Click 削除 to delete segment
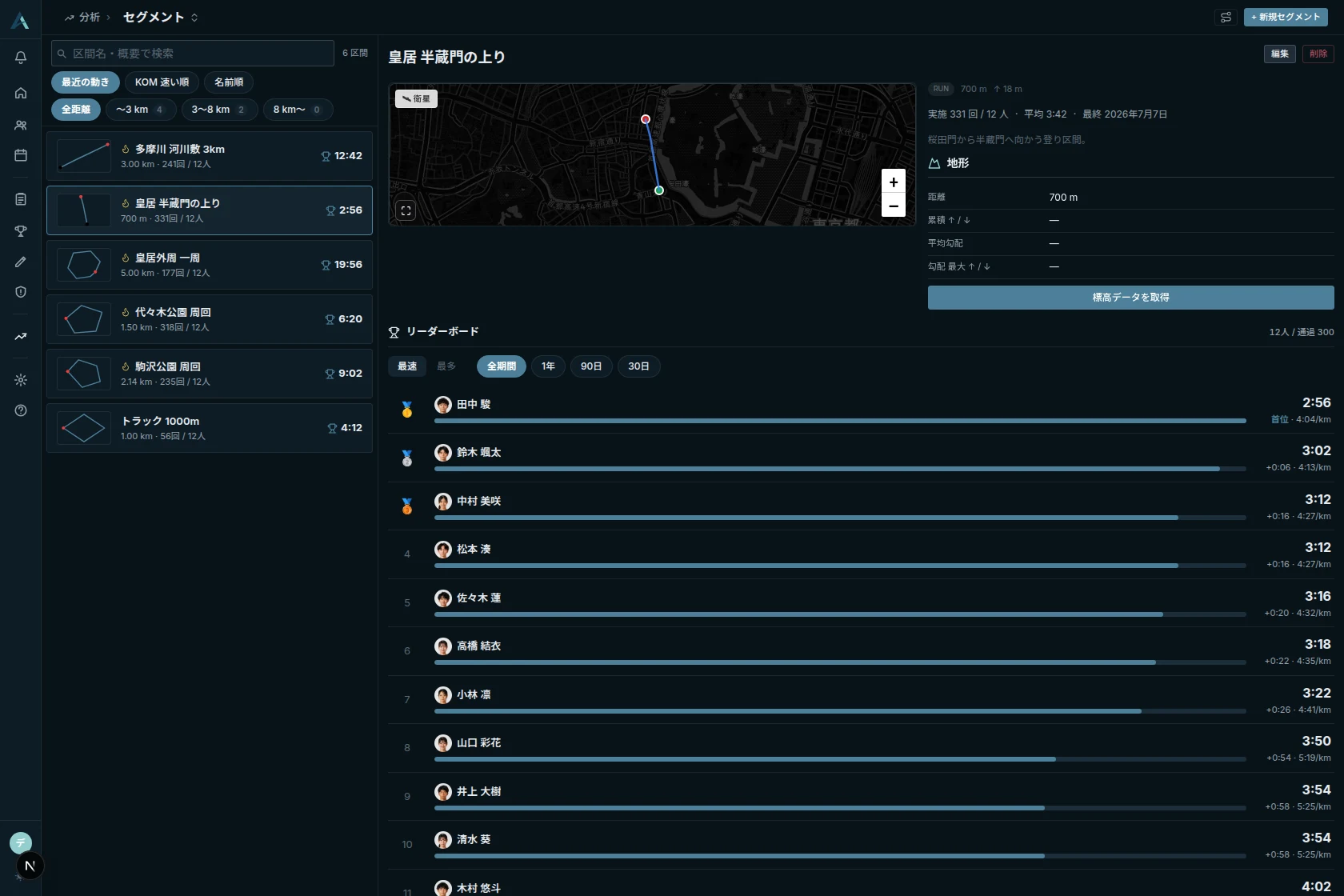1344x896 pixels. click(x=1318, y=54)
